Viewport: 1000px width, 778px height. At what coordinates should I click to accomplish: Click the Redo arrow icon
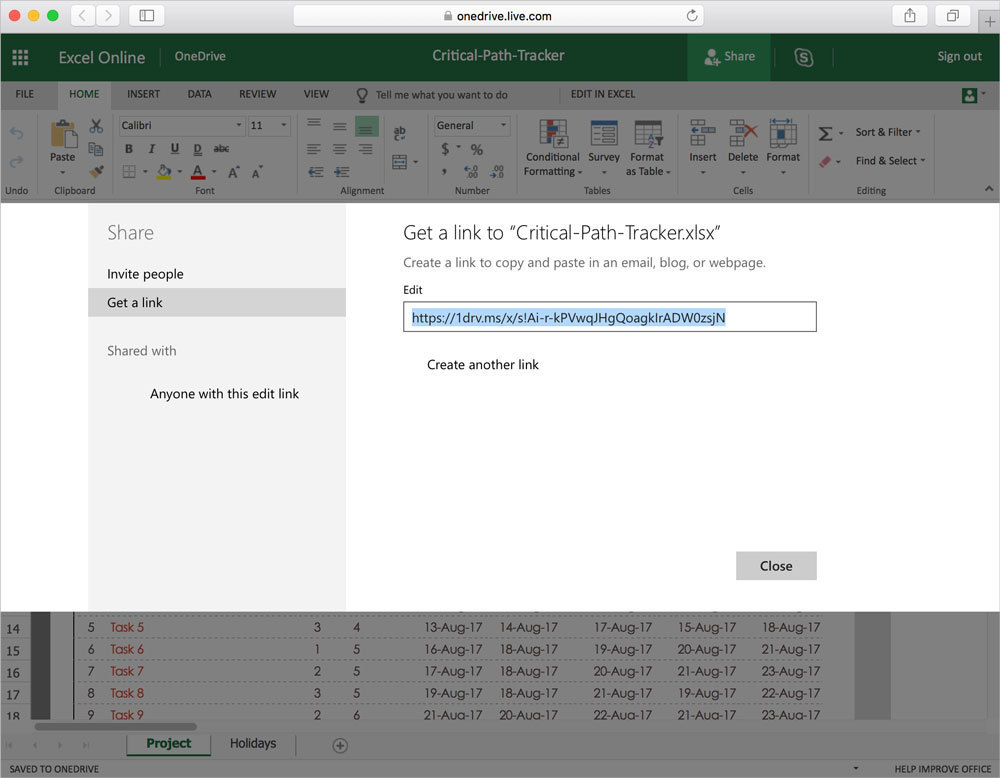click(x=17, y=161)
